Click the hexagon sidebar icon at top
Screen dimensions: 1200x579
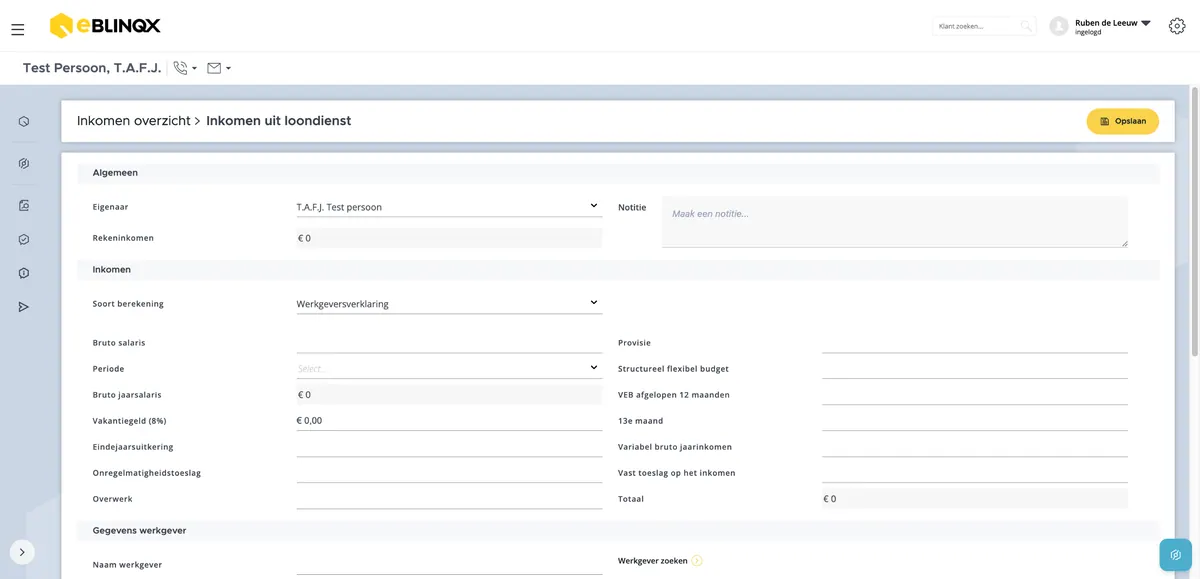coord(24,122)
